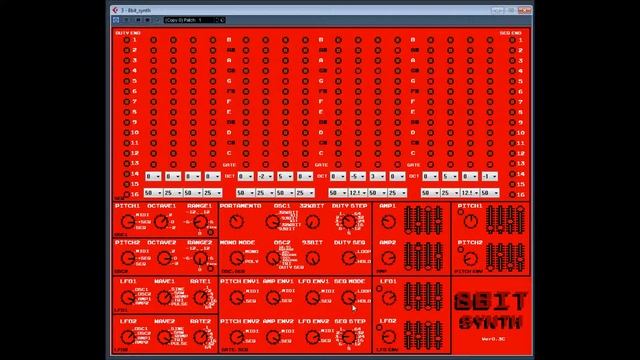Click the PITCH1 knob beside OCTAVE1
Viewport: 640px width, 360px height.
point(128,222)
